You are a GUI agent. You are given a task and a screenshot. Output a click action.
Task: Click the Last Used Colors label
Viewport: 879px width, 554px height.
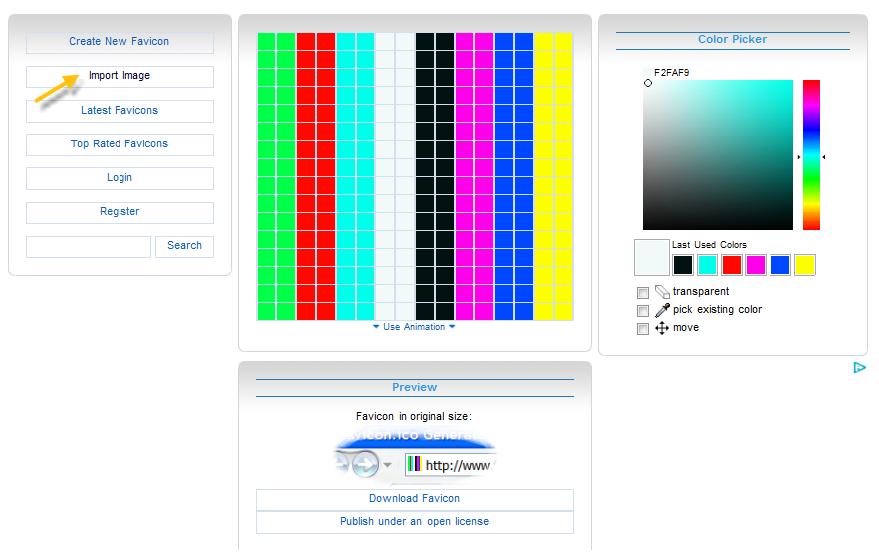coord(709,245)
